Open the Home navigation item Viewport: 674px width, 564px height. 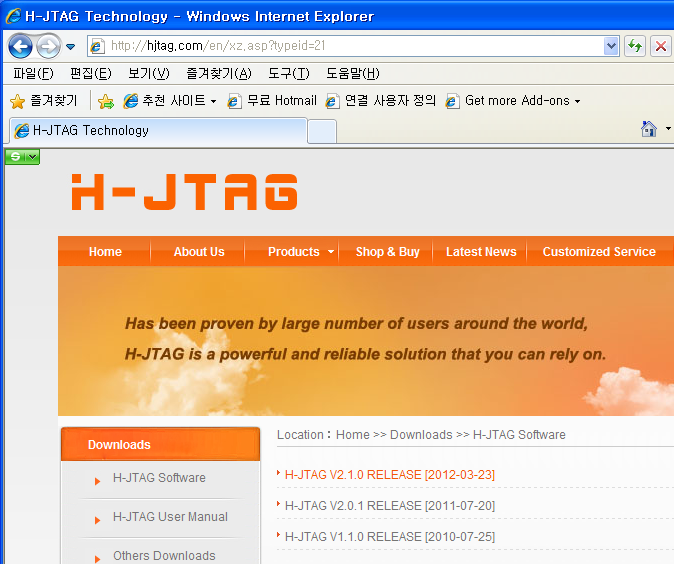105,251
